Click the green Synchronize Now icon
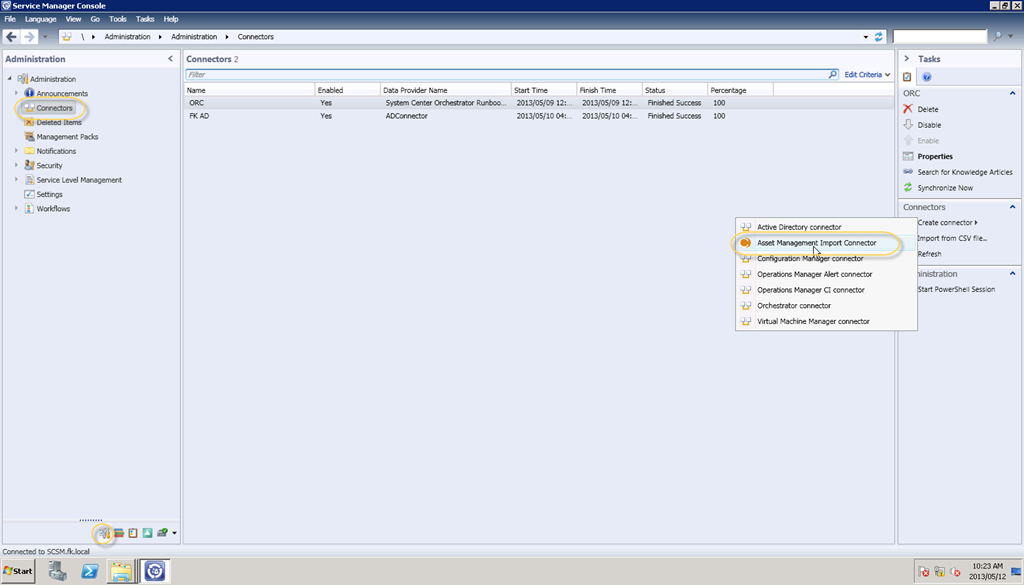Screen dimensions: 1024x585 908,188
